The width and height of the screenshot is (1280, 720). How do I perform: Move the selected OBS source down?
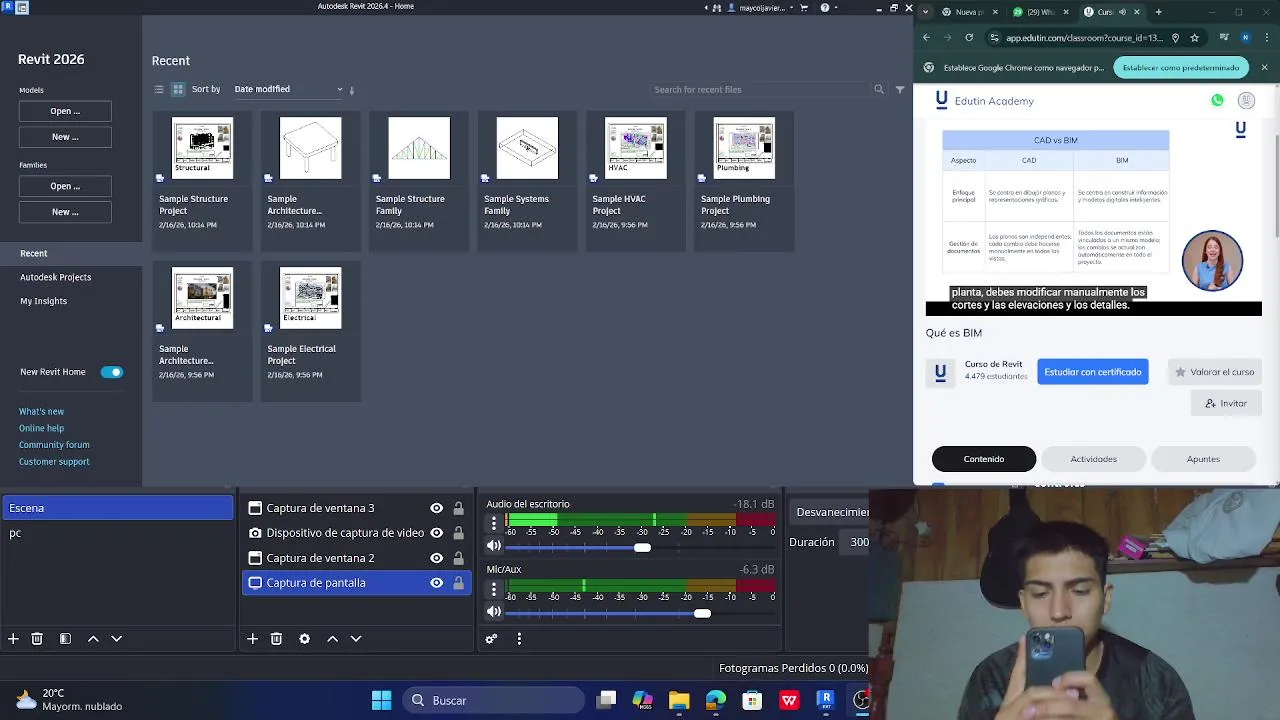(x=356, y=638)
